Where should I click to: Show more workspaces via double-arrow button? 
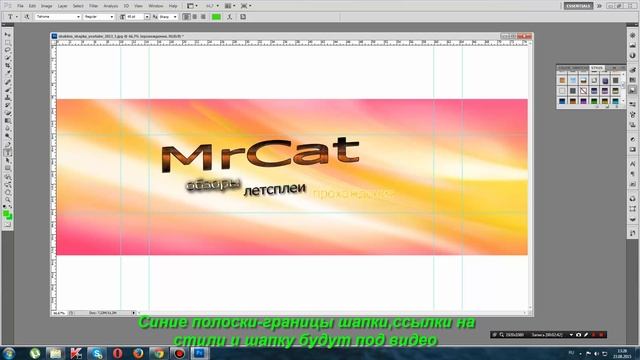(599, 6)
